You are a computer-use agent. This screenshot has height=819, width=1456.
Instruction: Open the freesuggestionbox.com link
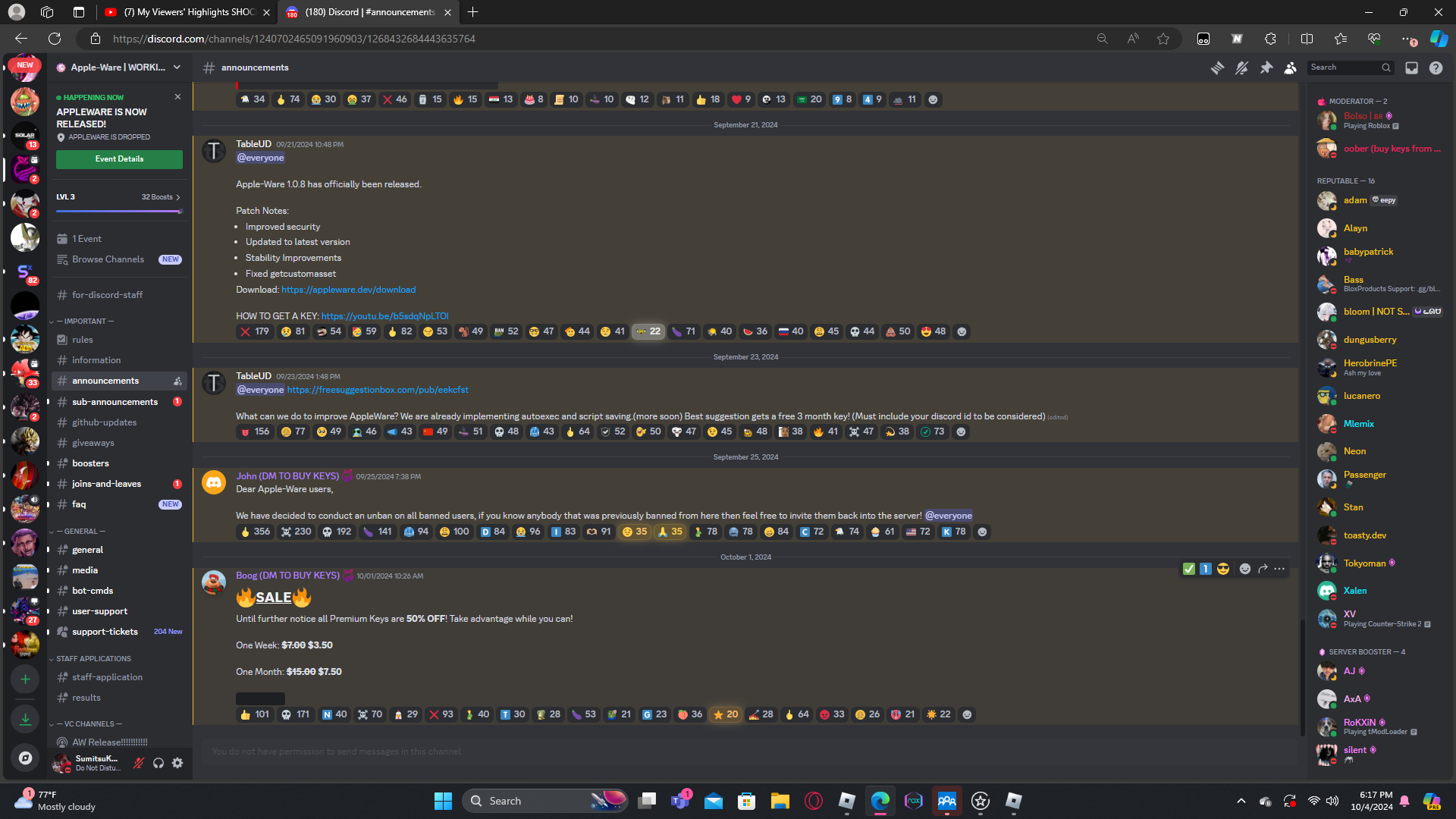378,390
